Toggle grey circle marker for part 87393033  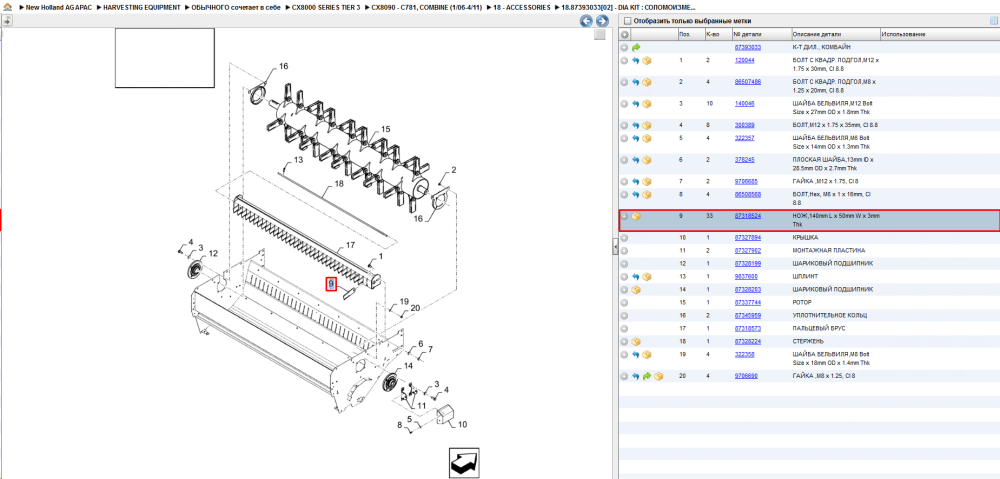624,47
